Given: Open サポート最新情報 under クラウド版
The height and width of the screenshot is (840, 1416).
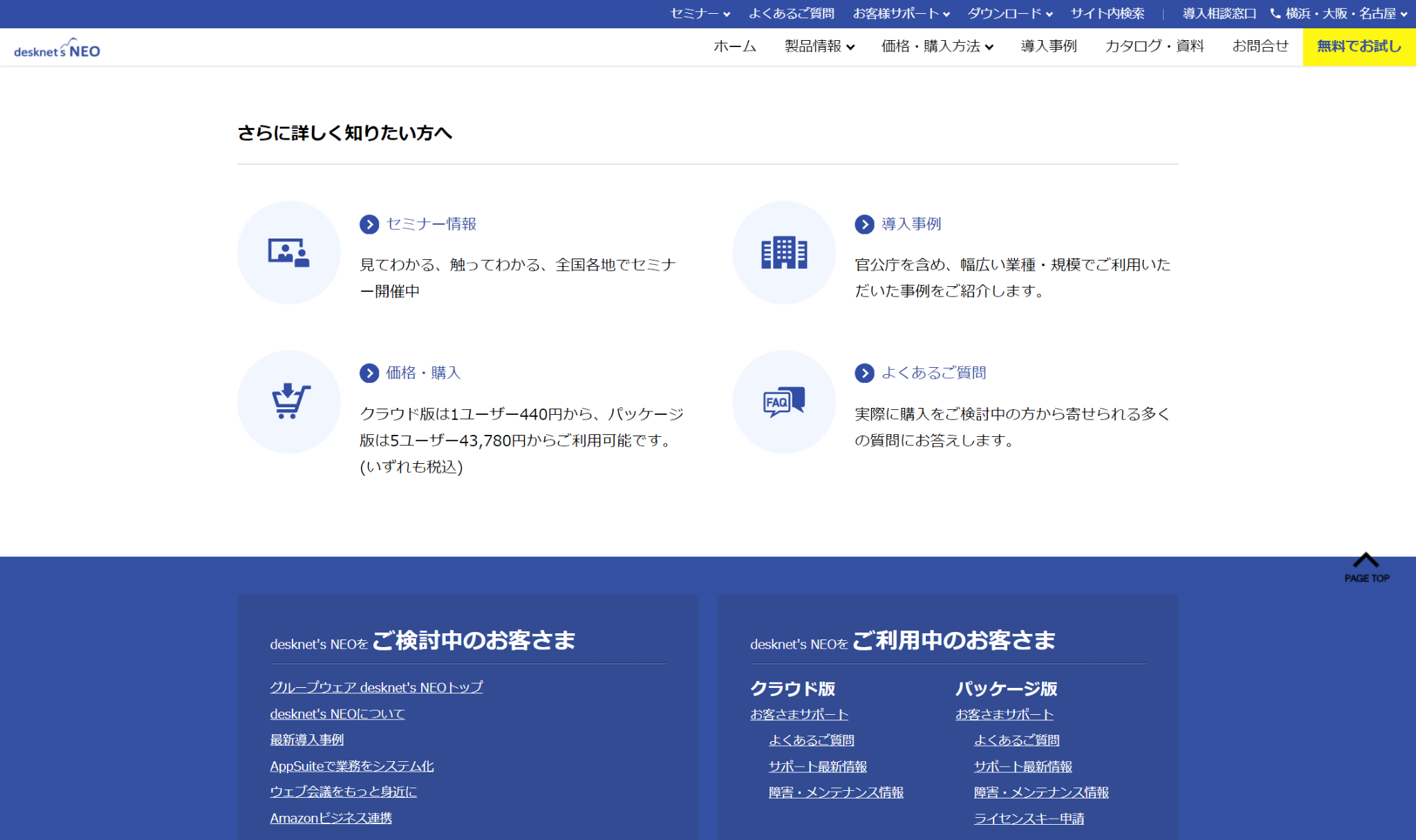Looking at the screenshot, I should (x=818, y=767).
